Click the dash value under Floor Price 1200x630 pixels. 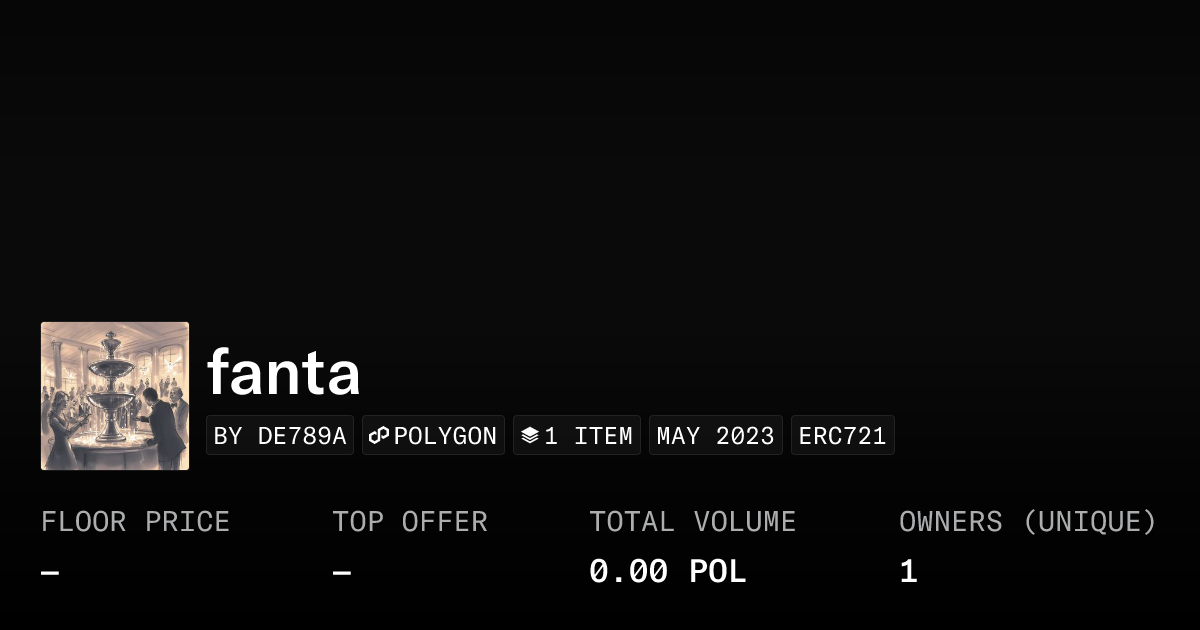[x=50, y=573]
